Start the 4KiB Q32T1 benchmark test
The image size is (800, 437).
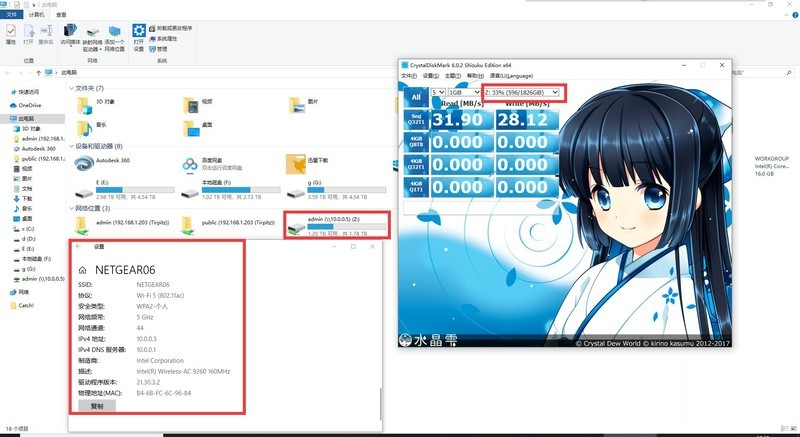coord(416,164)
